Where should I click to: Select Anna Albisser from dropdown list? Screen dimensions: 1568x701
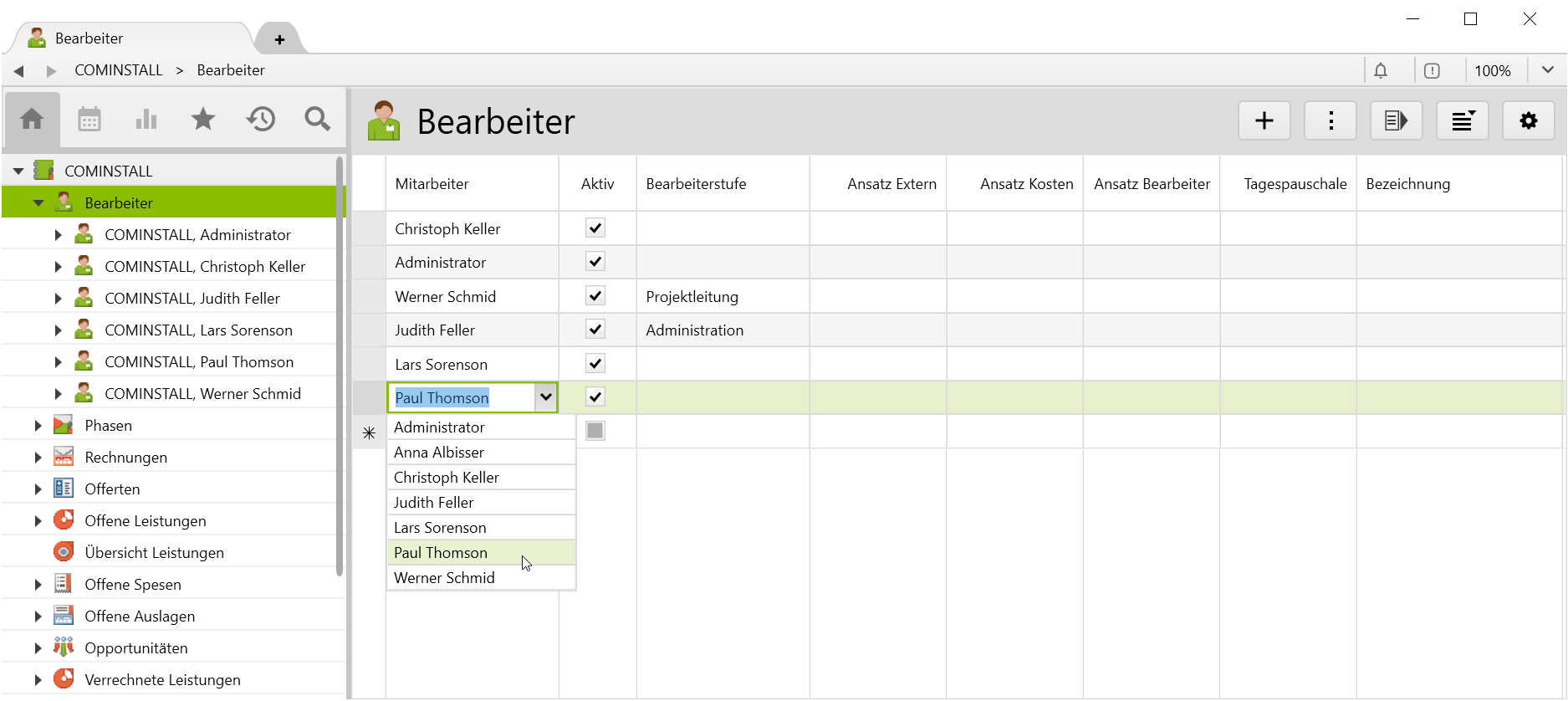click(439, 453)
